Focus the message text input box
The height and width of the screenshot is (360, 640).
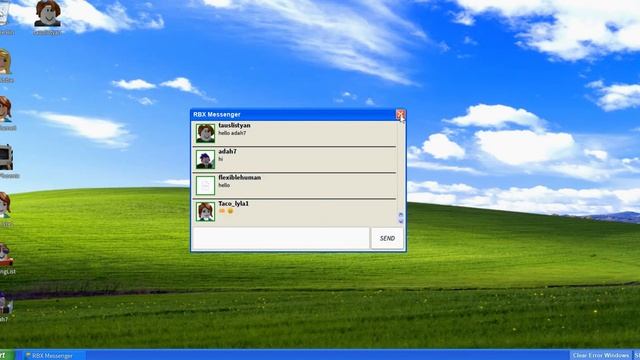pos(281,238)
